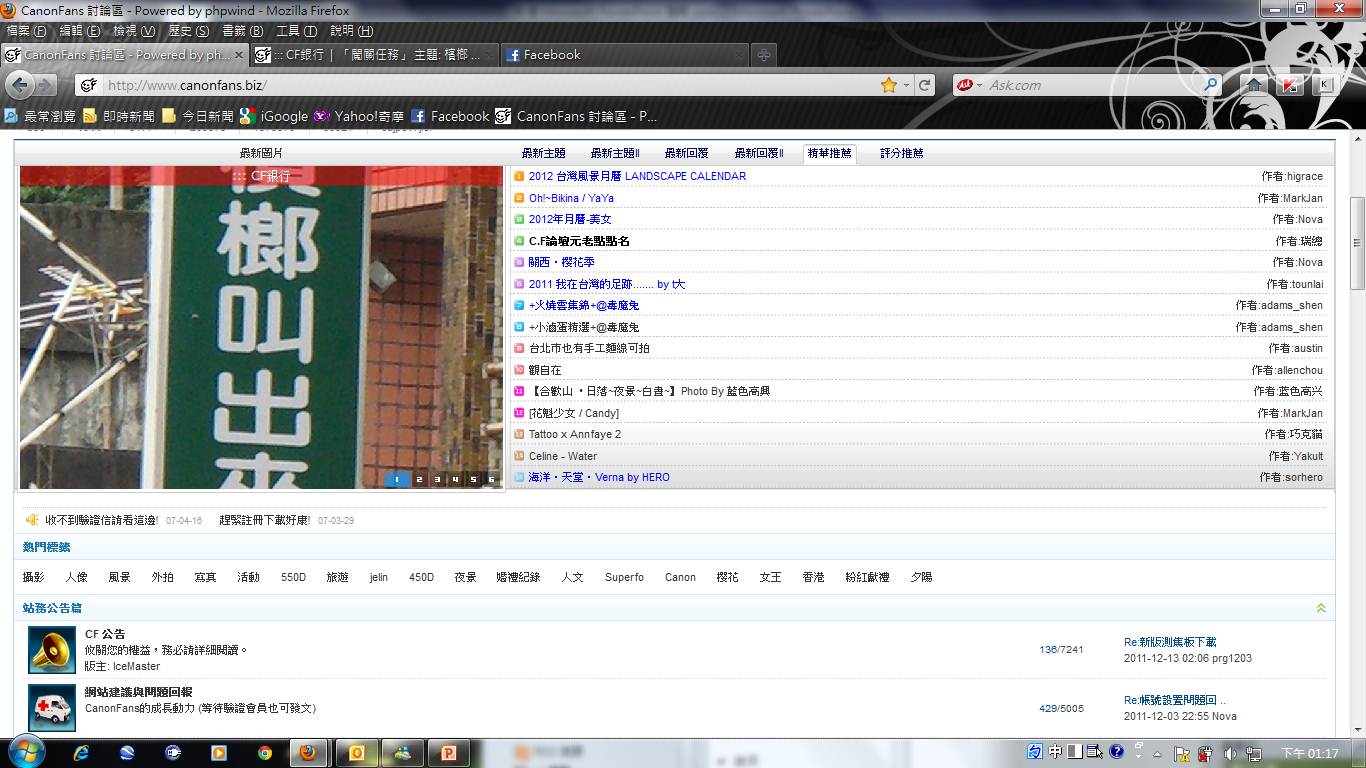Open the Re:新版測焦板下載 latest post

click(x=1170, y=642)
